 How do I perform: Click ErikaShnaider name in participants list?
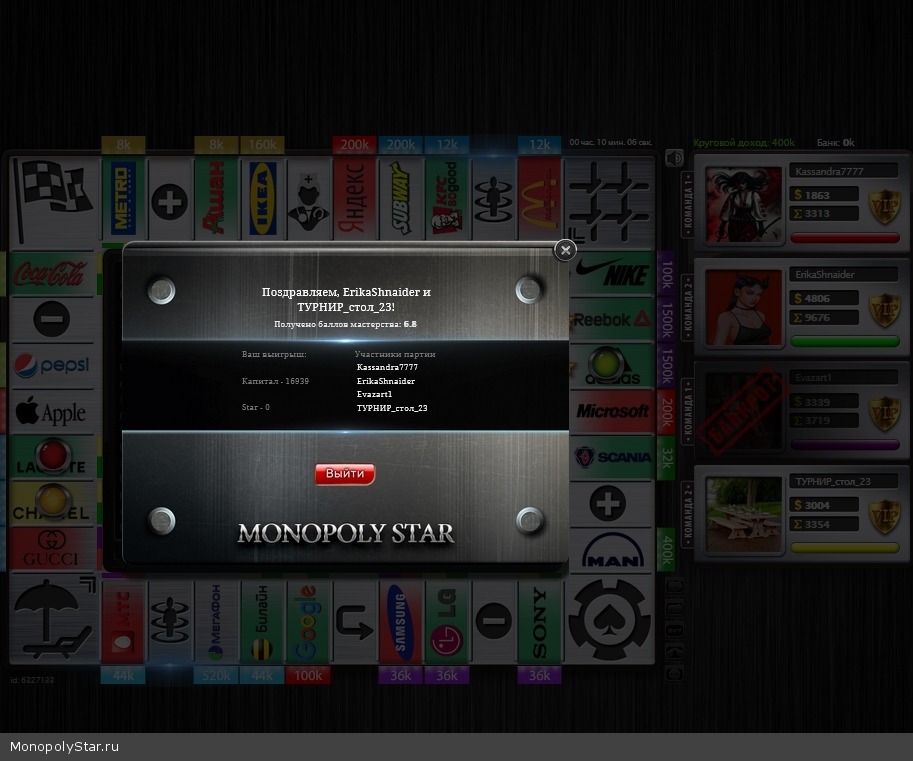[x=385, y=381]
